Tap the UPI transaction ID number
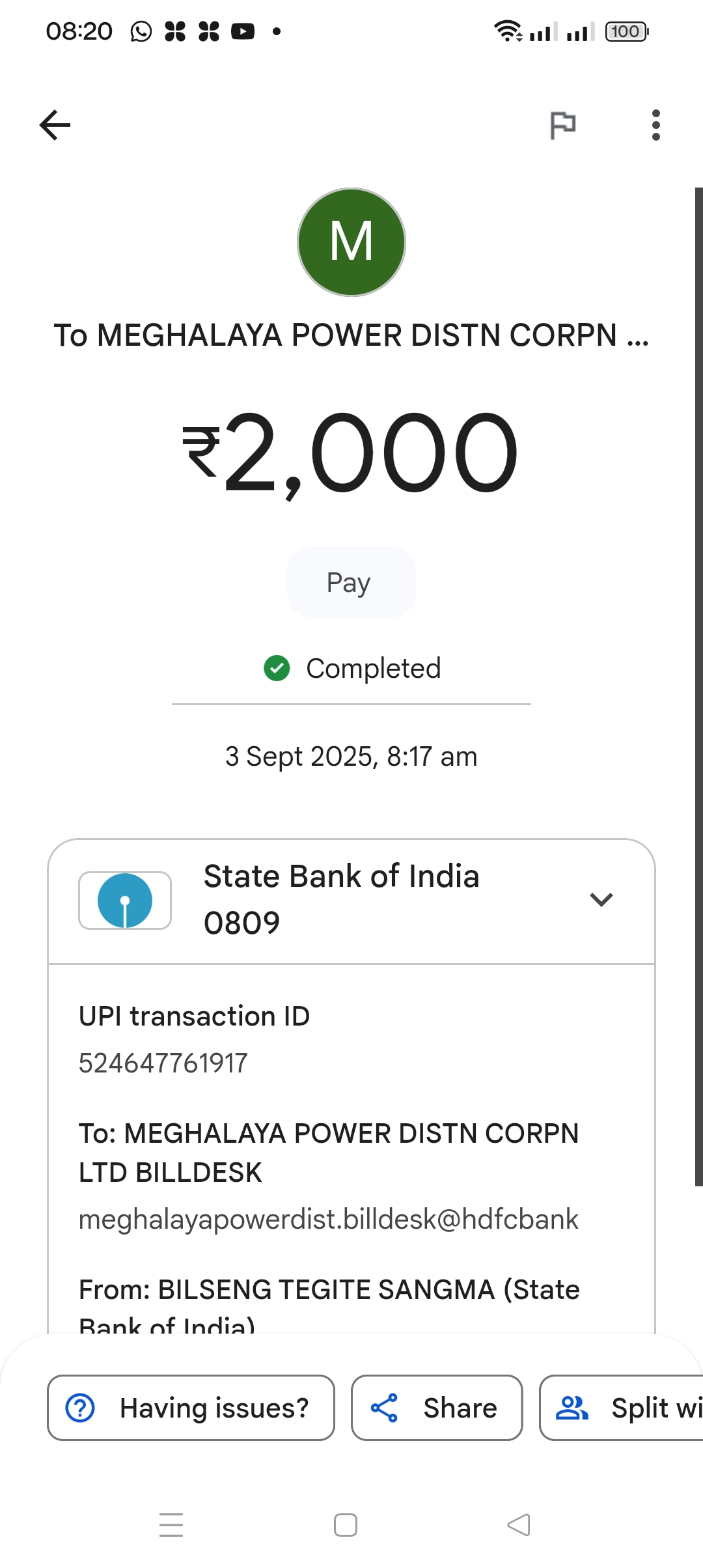Screen dimensions: 703x1568 coord(163,1063)
